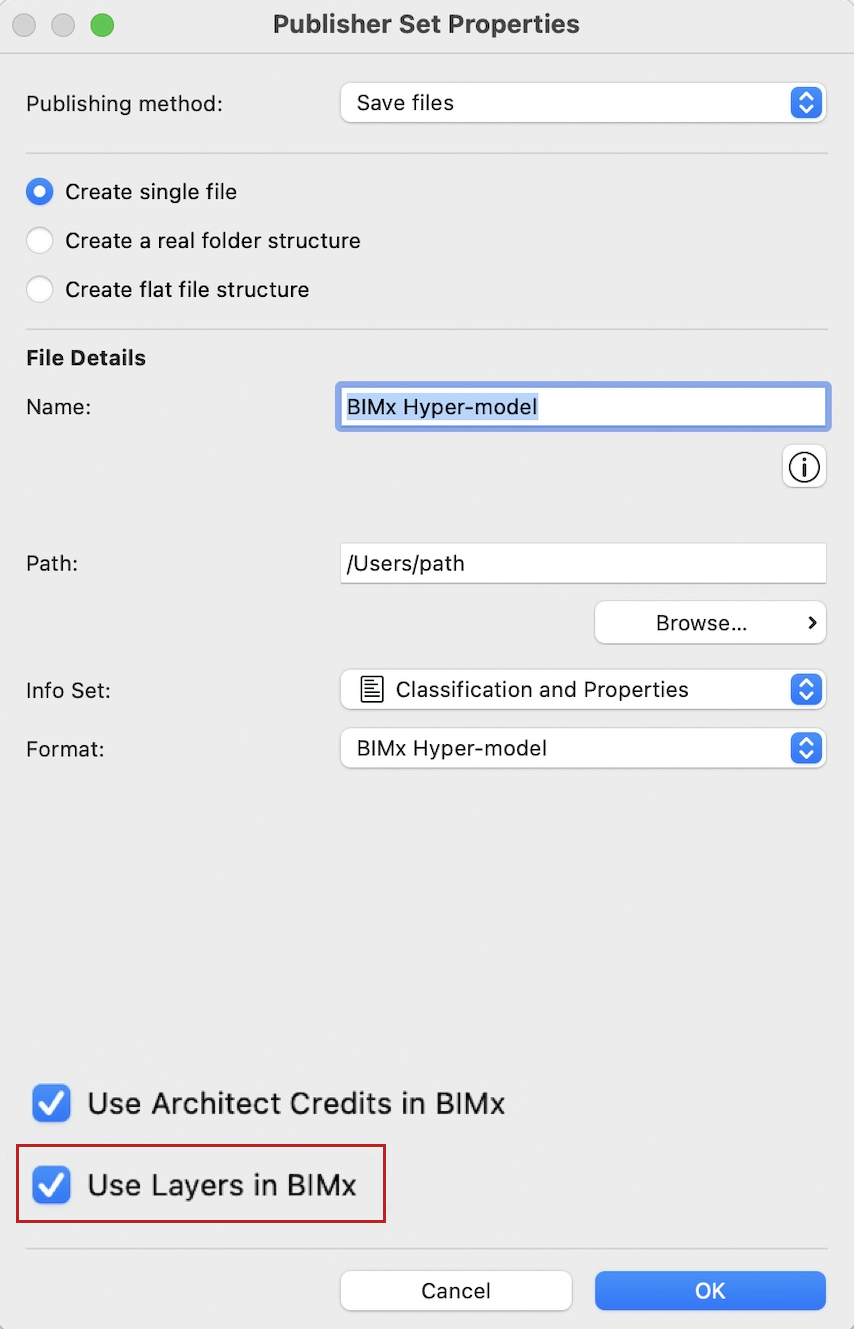Choose Create a real folder structure
854x1329 pixels.
coord(40,241)
